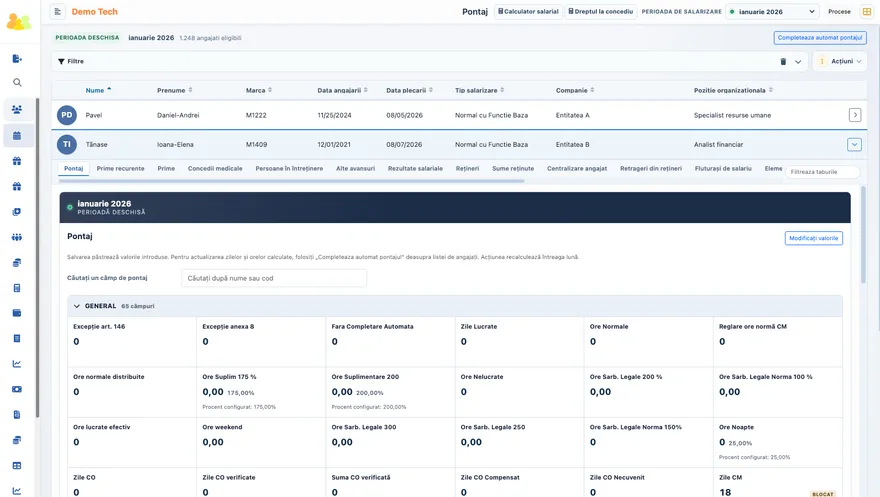Open Calculator salarial
This screenshot has width=880, height=497.
coord(528,11)
